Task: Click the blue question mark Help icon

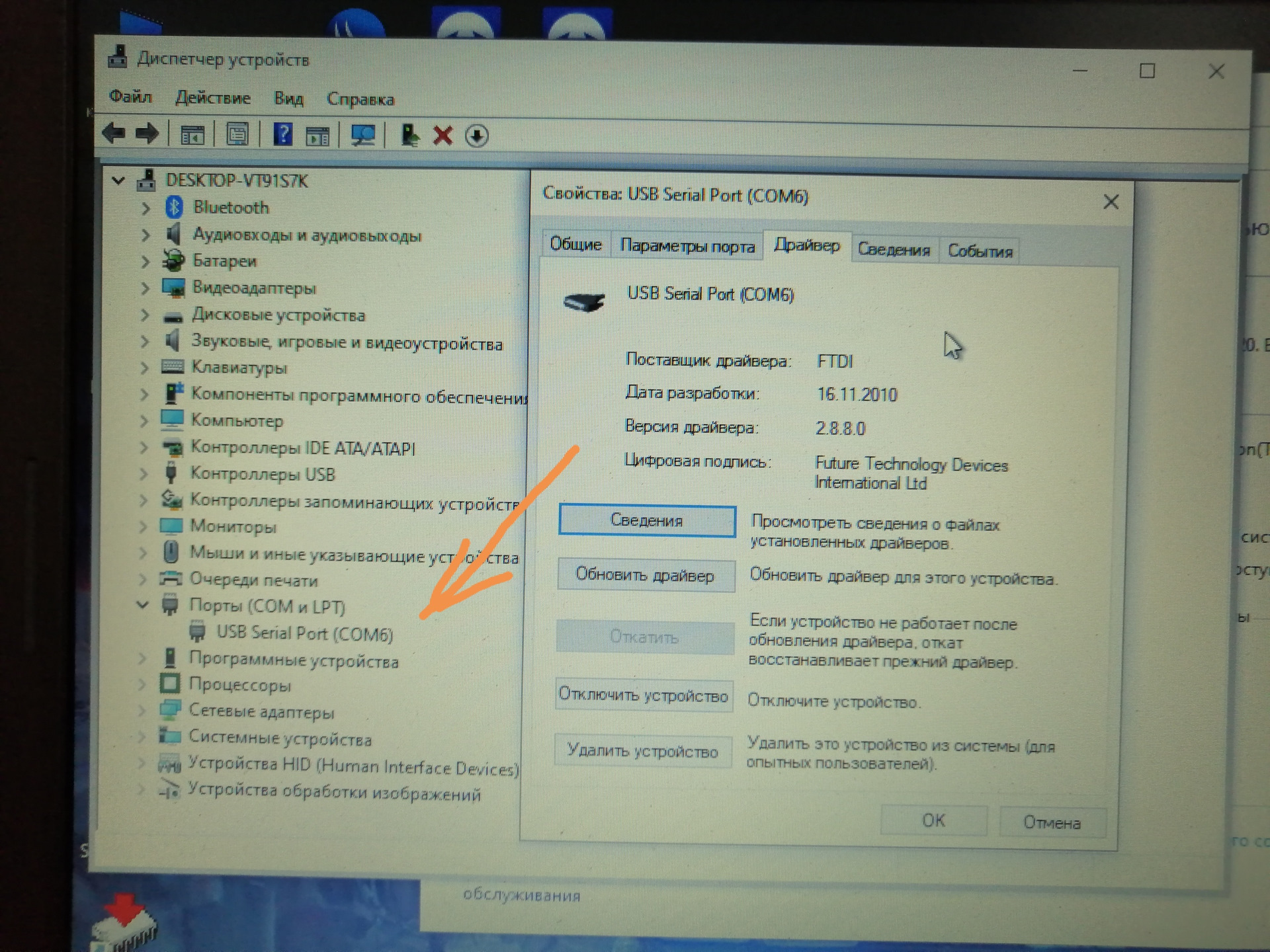Action: pyautogui.click(x=283, y=134)
